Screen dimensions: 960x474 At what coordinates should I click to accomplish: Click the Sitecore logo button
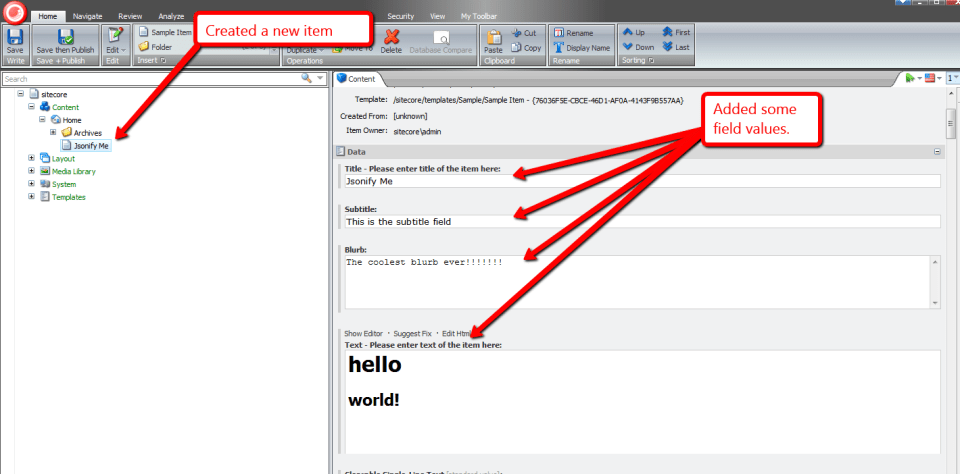pos(13,14)
